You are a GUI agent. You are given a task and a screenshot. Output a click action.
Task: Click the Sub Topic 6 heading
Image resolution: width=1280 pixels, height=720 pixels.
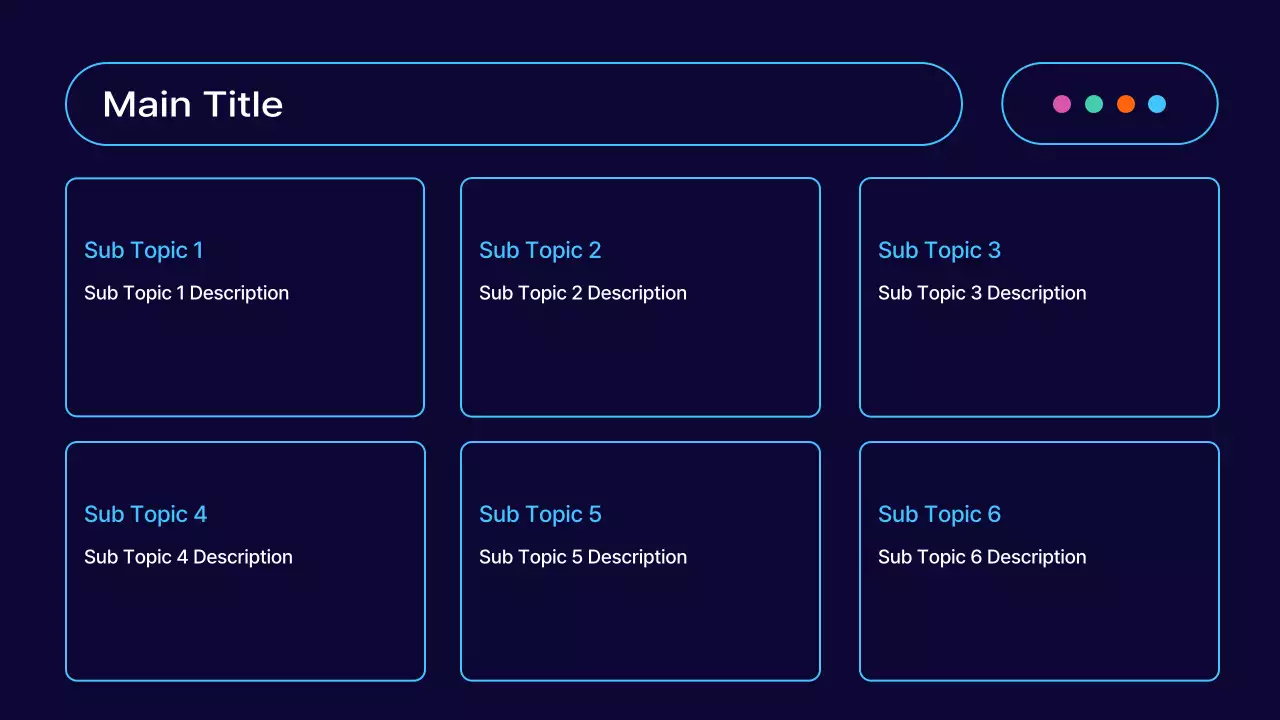[939, 514]
